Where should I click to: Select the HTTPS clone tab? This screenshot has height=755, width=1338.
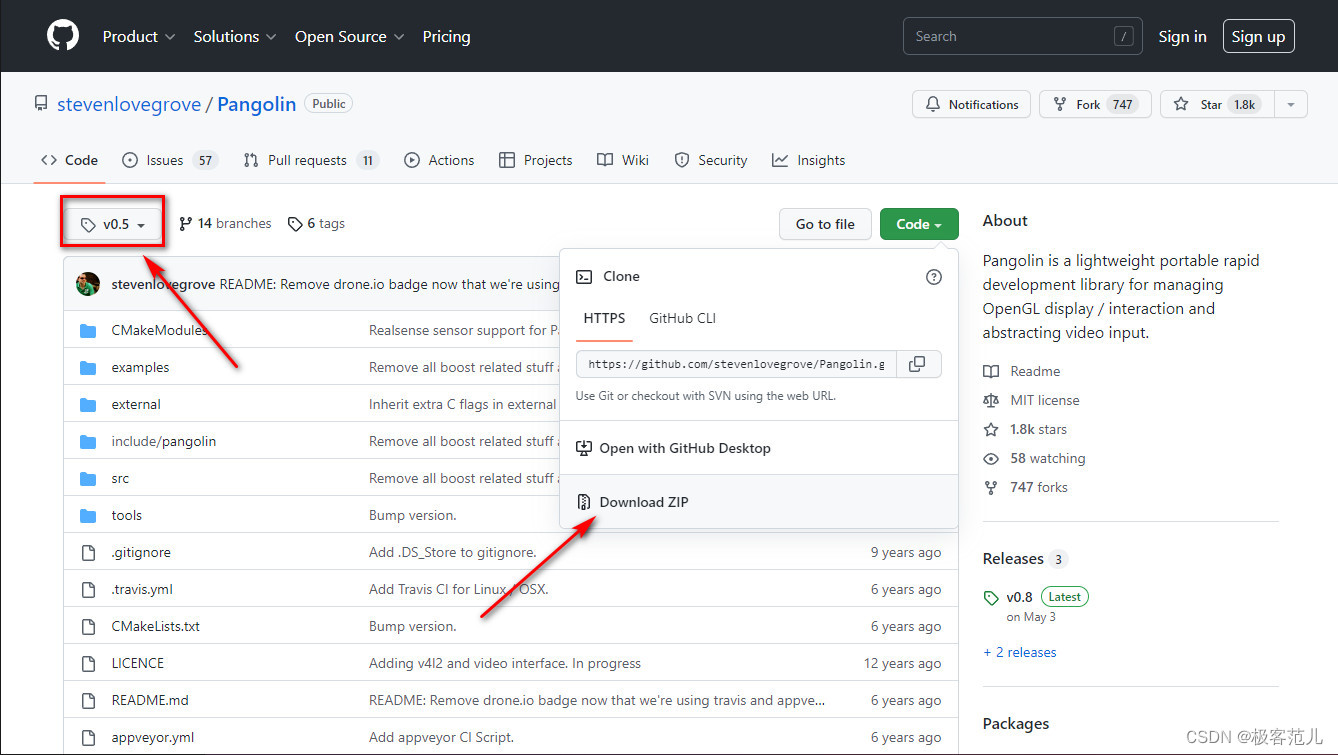[604, 318]
